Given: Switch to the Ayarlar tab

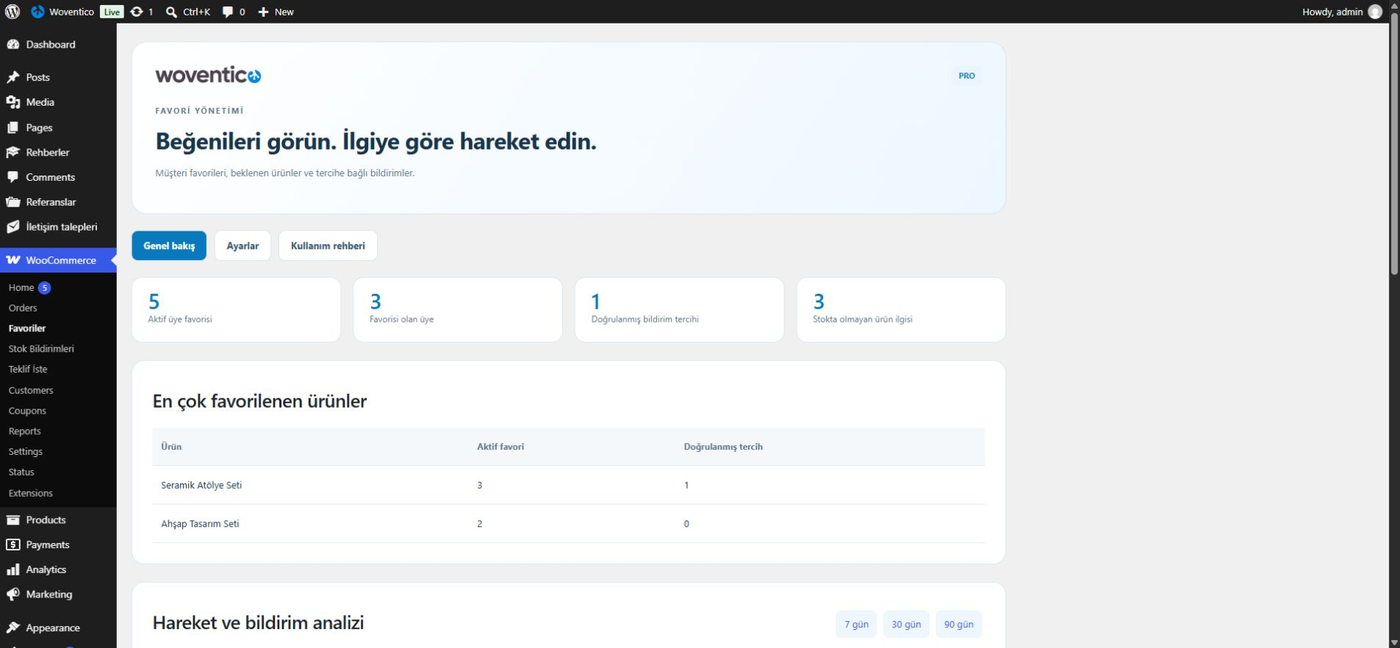Looking at the screenshot, I should (243, 246).
